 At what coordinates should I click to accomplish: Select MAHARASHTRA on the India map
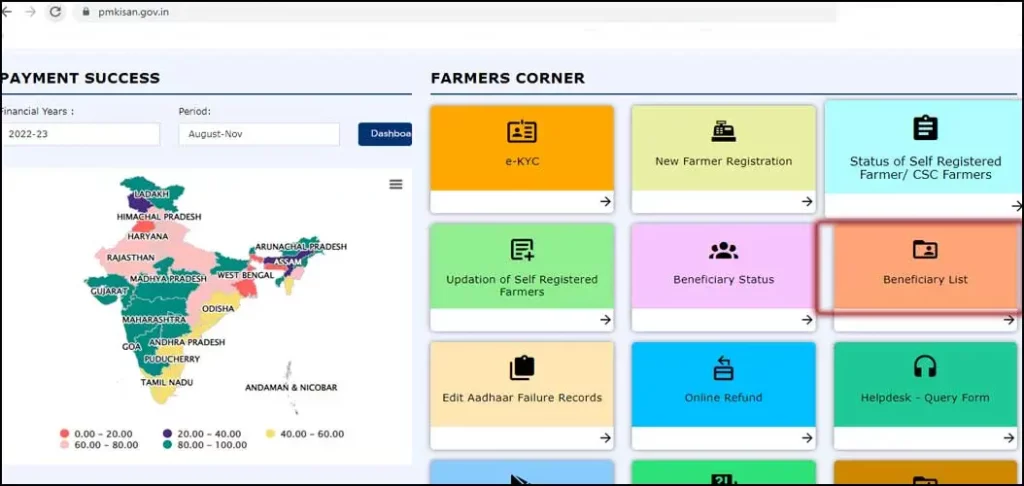(x=154, y=319)
